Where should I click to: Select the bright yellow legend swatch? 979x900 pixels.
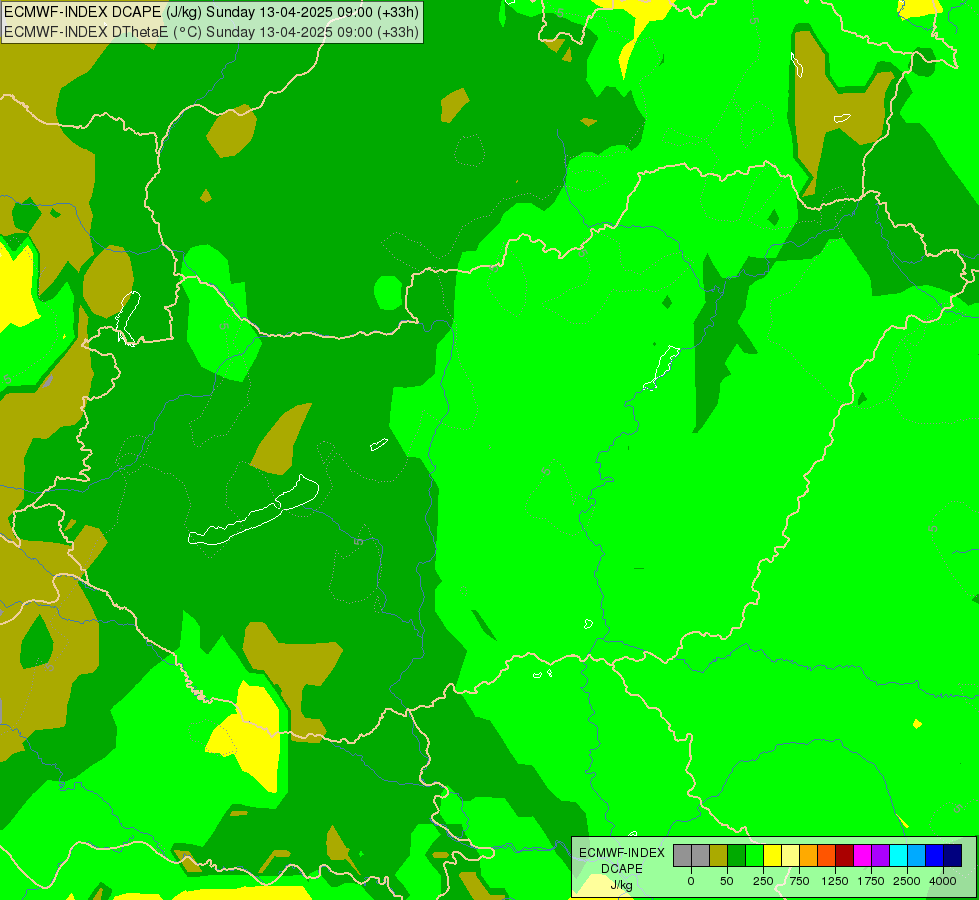pyautogui.click(x=772, y=856)
